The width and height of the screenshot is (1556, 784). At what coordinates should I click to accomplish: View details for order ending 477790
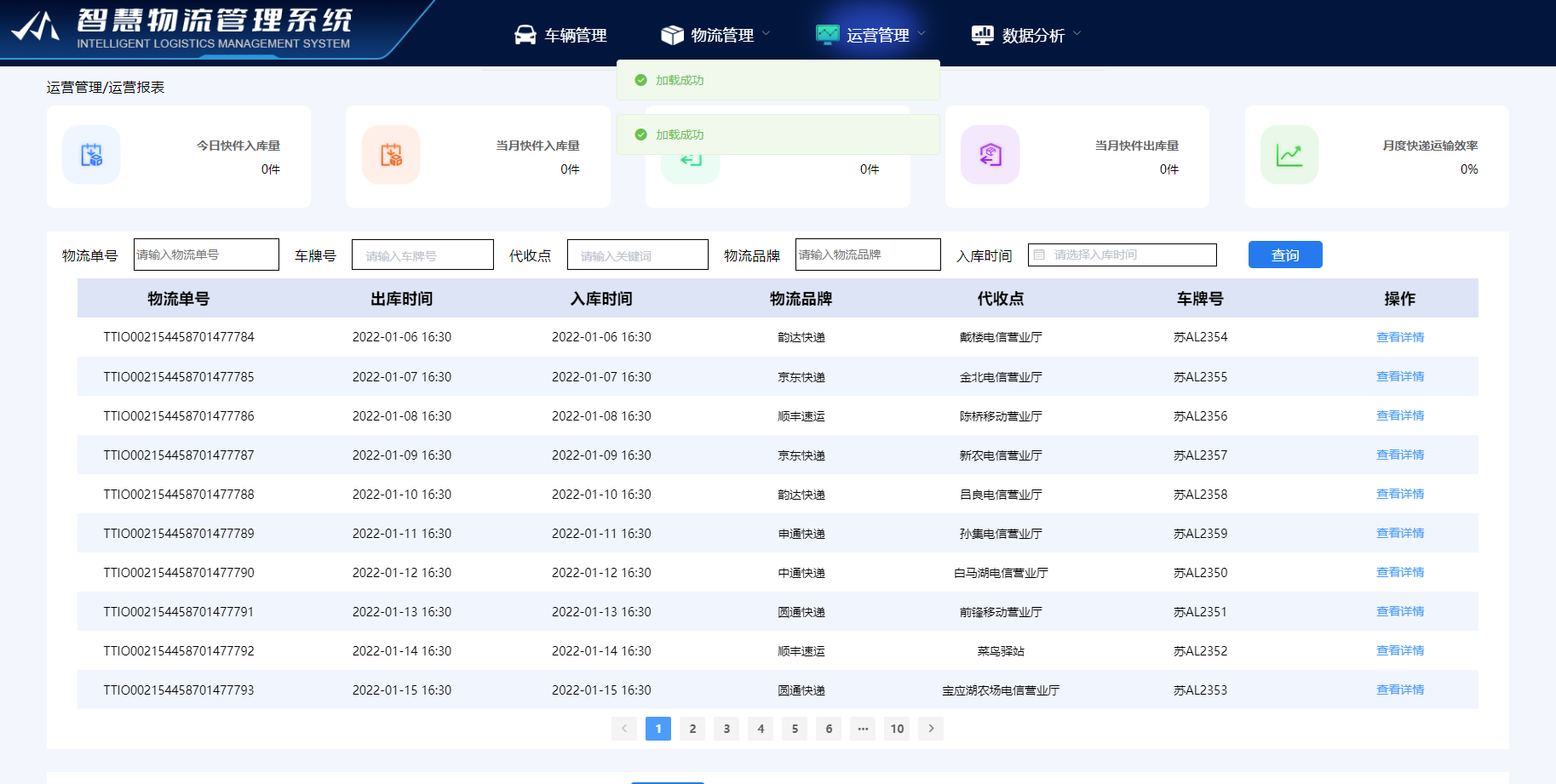point(1400,572)
